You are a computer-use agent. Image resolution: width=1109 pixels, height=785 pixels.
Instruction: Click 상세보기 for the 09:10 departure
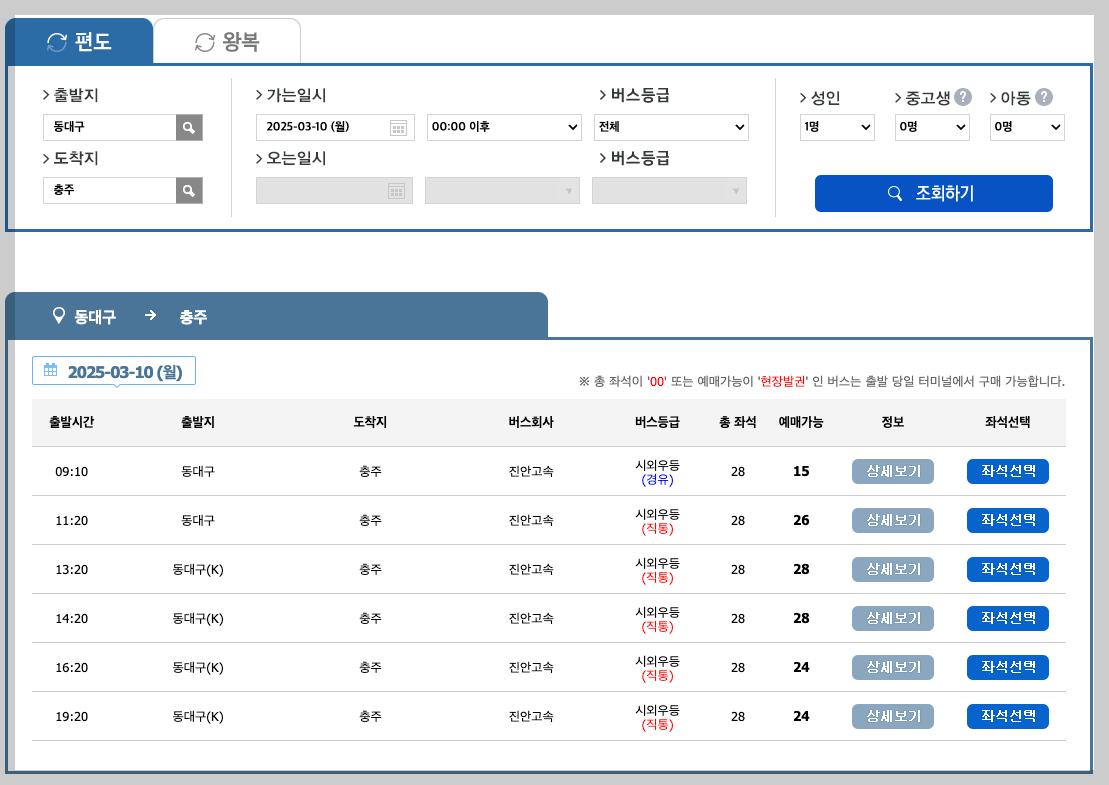(x=892, y=471)
